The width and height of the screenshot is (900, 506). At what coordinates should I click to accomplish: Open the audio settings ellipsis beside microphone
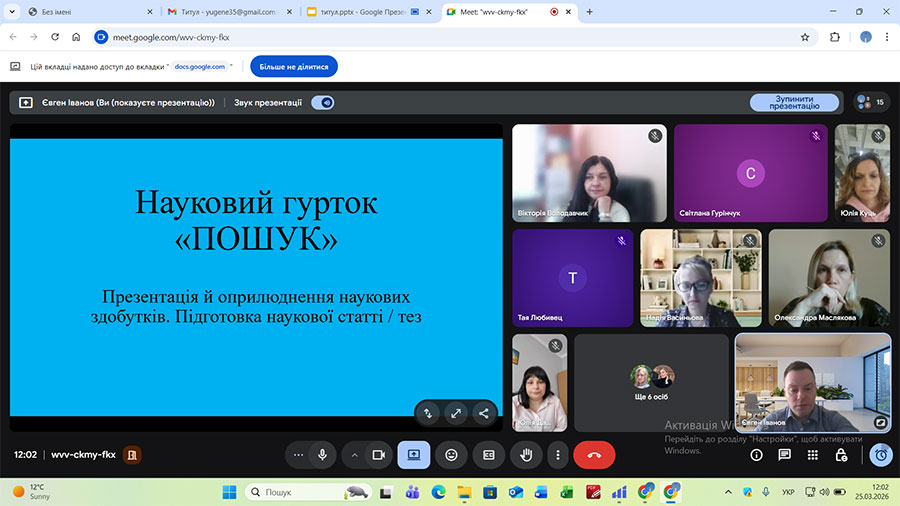[298, 455]
